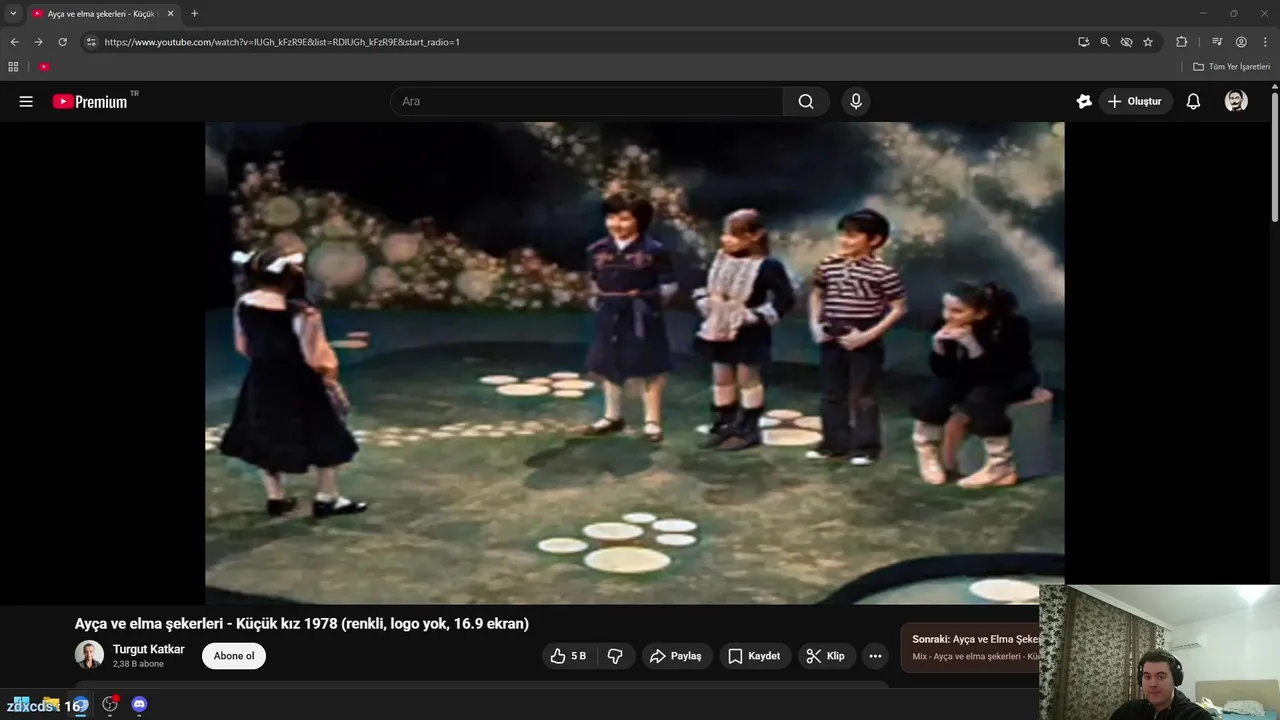Screen dimensions: 1280x720
Task: Open the YouTube bookmark shortcut icon
Action: coord(44,67)
